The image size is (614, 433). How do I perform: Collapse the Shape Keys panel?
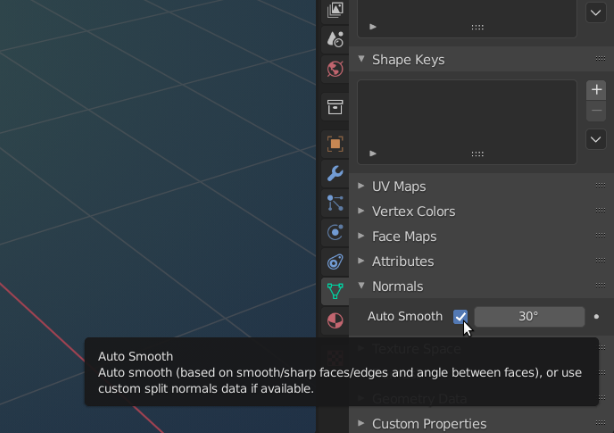tap(361, 59)
